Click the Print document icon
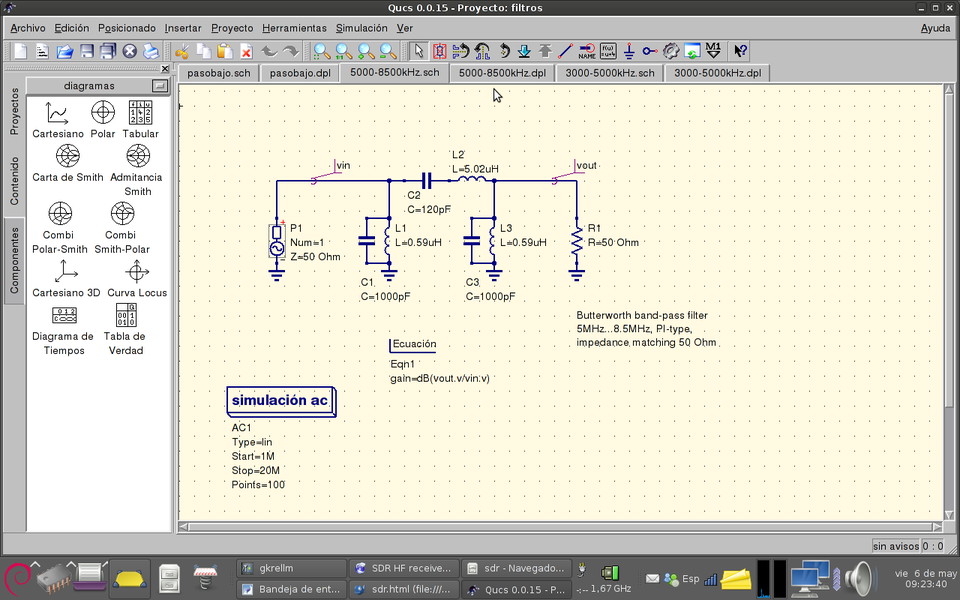 (151, 51)
